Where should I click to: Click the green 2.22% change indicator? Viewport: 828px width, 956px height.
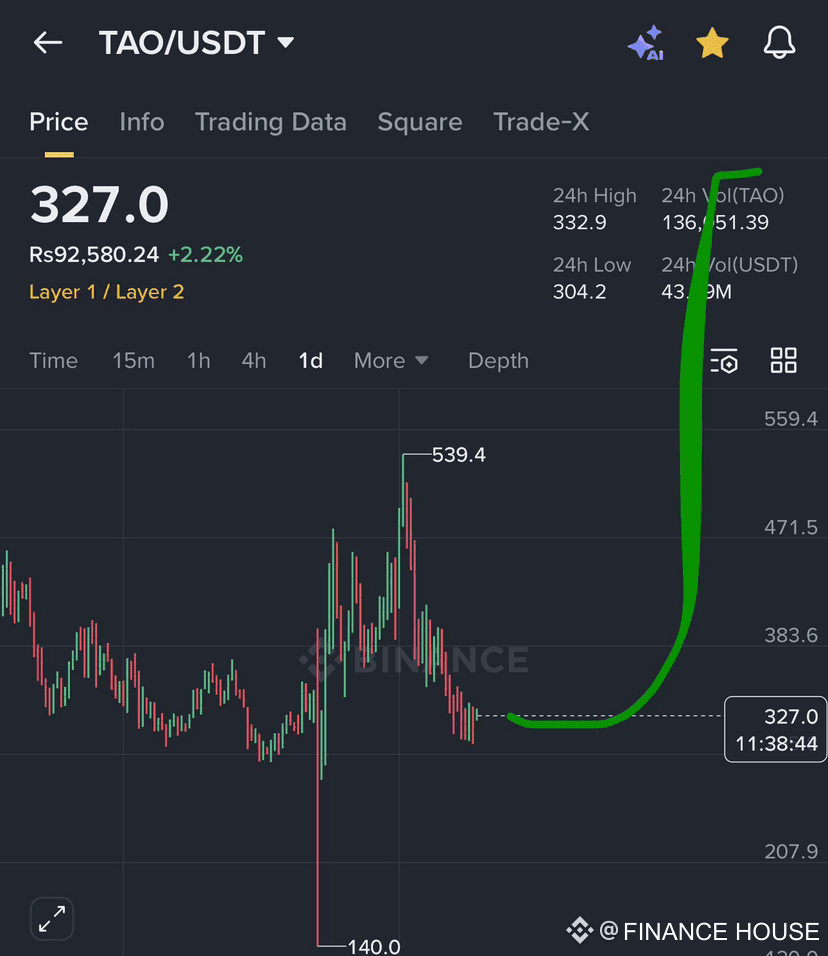click(x=205, y=255)
